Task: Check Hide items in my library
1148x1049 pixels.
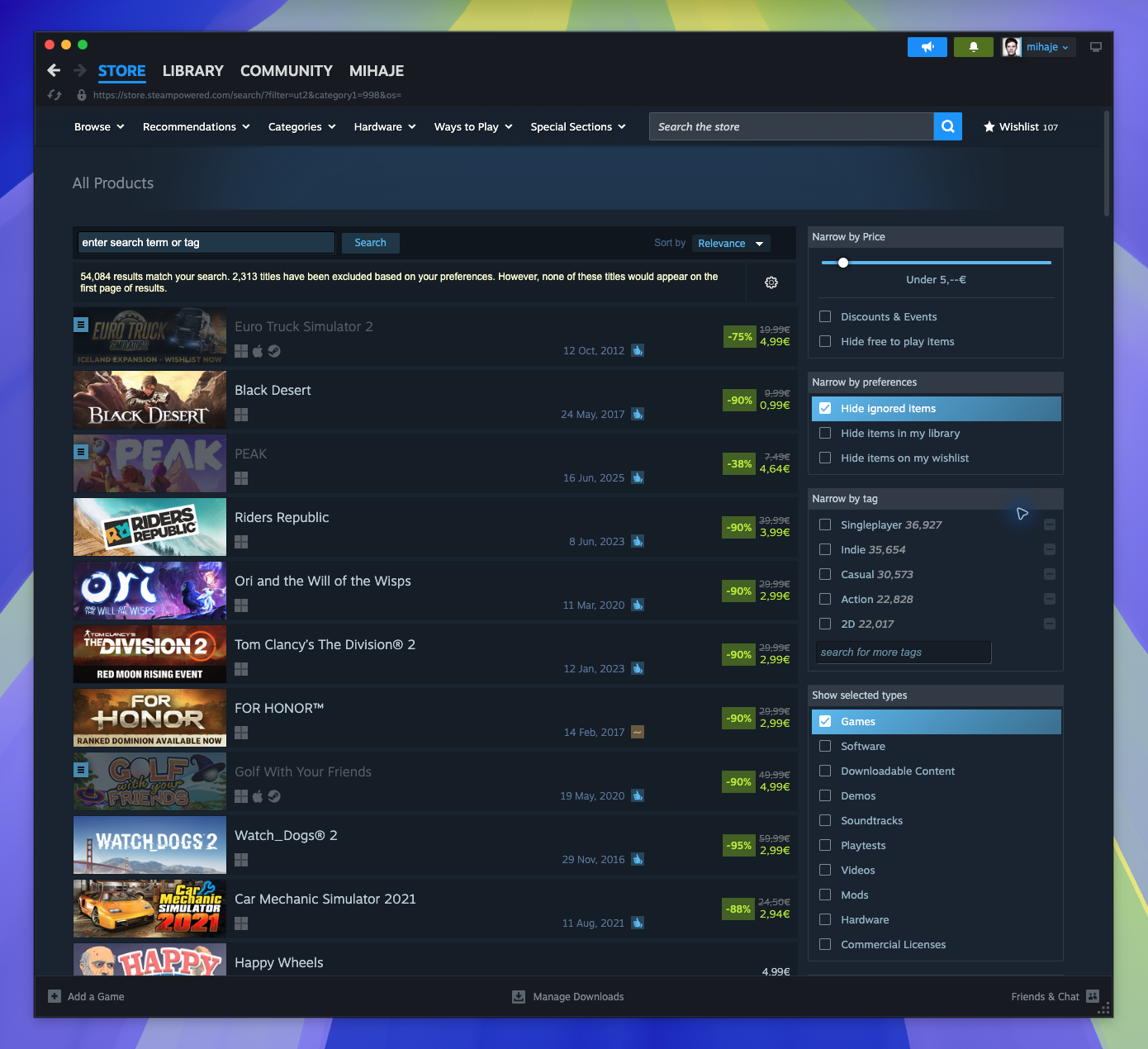Action: (x=825, y=433)
